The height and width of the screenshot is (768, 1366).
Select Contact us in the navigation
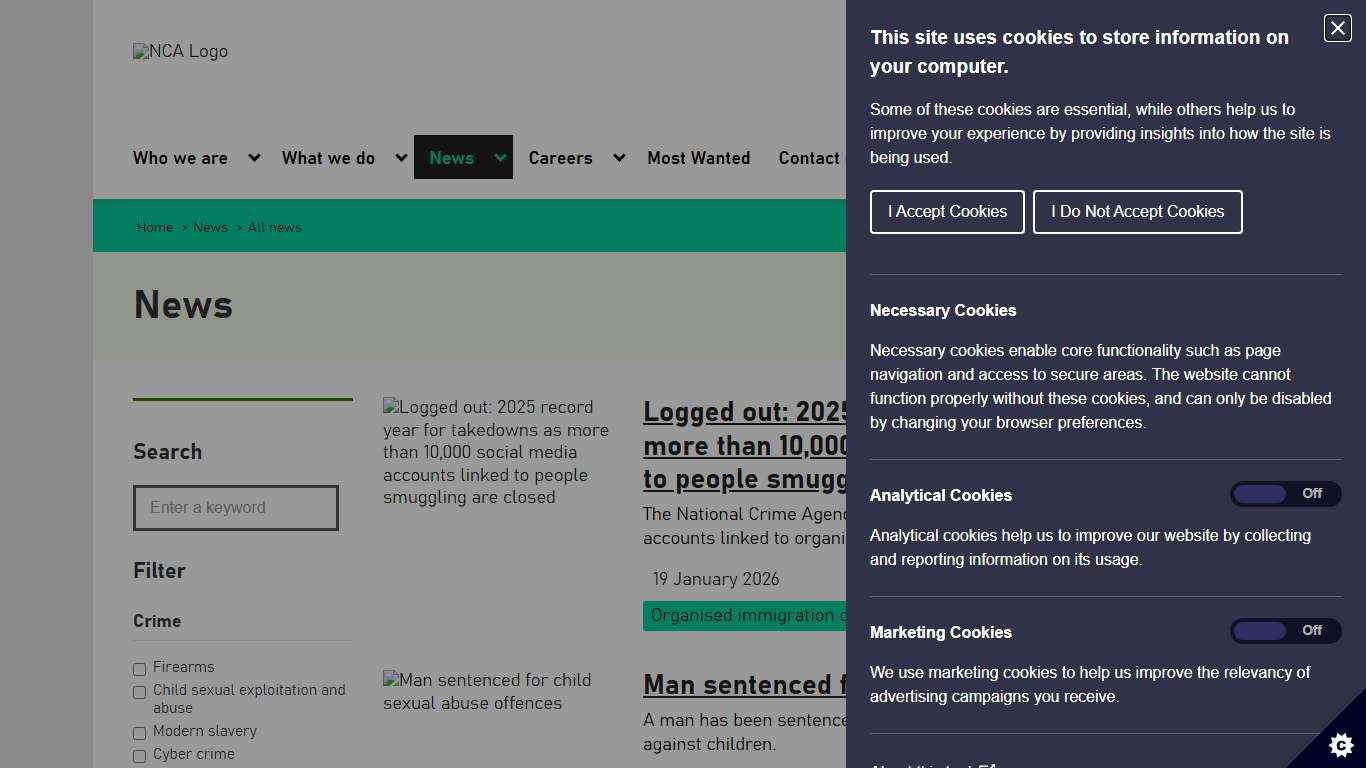(x=812, y=158)
